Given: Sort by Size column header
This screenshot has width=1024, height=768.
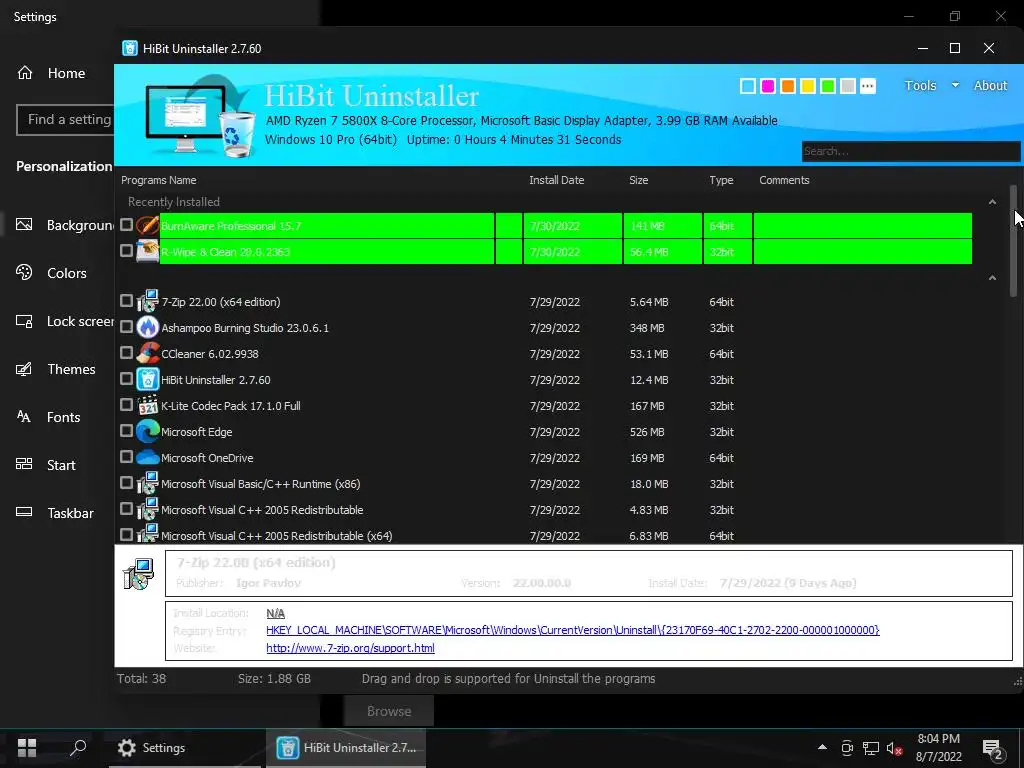Looking at the screenshot, I should coord(639,180).
